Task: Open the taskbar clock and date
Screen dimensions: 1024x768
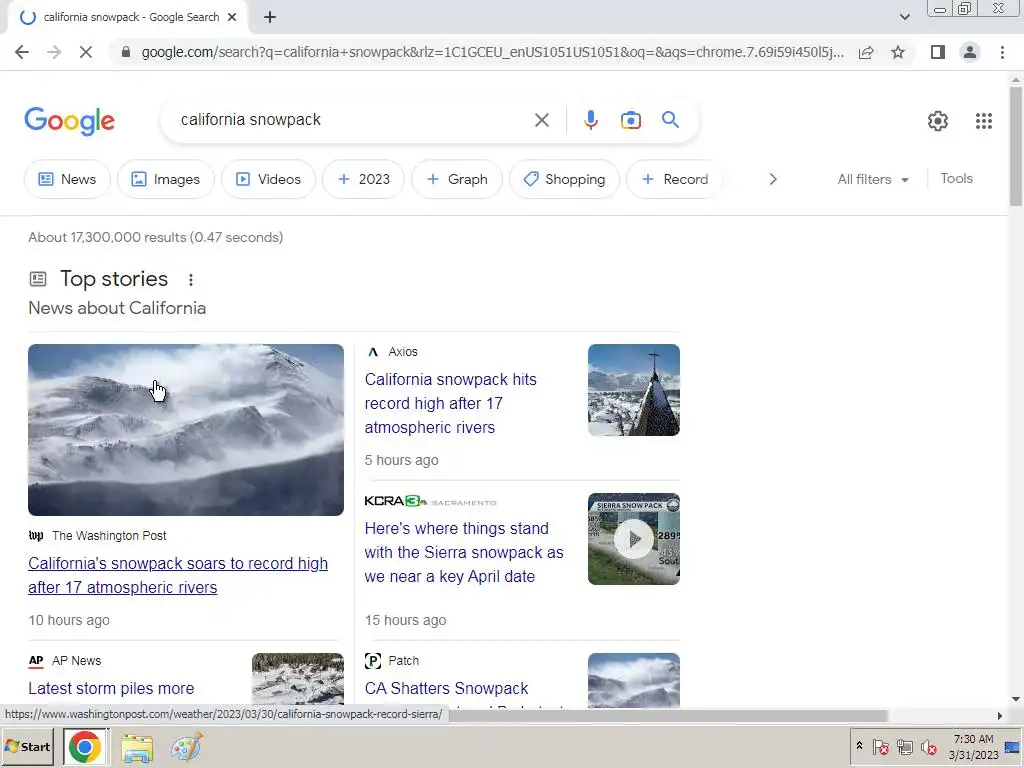Action: click(x=973, y=747)
